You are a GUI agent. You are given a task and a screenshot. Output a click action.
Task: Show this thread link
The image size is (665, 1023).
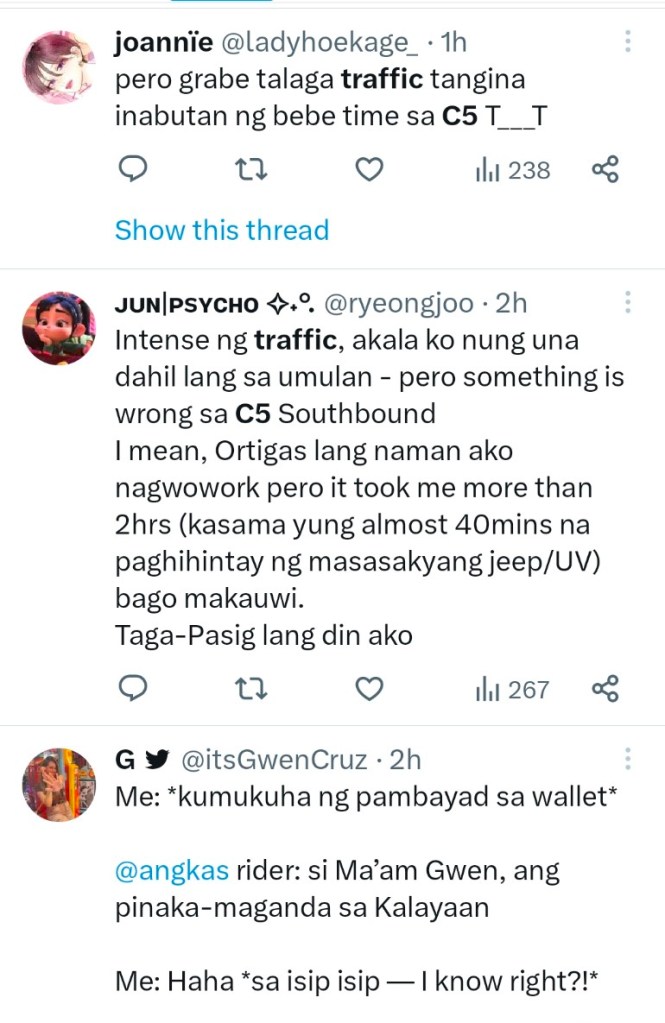pyautogui.click(x=222, y=230)
